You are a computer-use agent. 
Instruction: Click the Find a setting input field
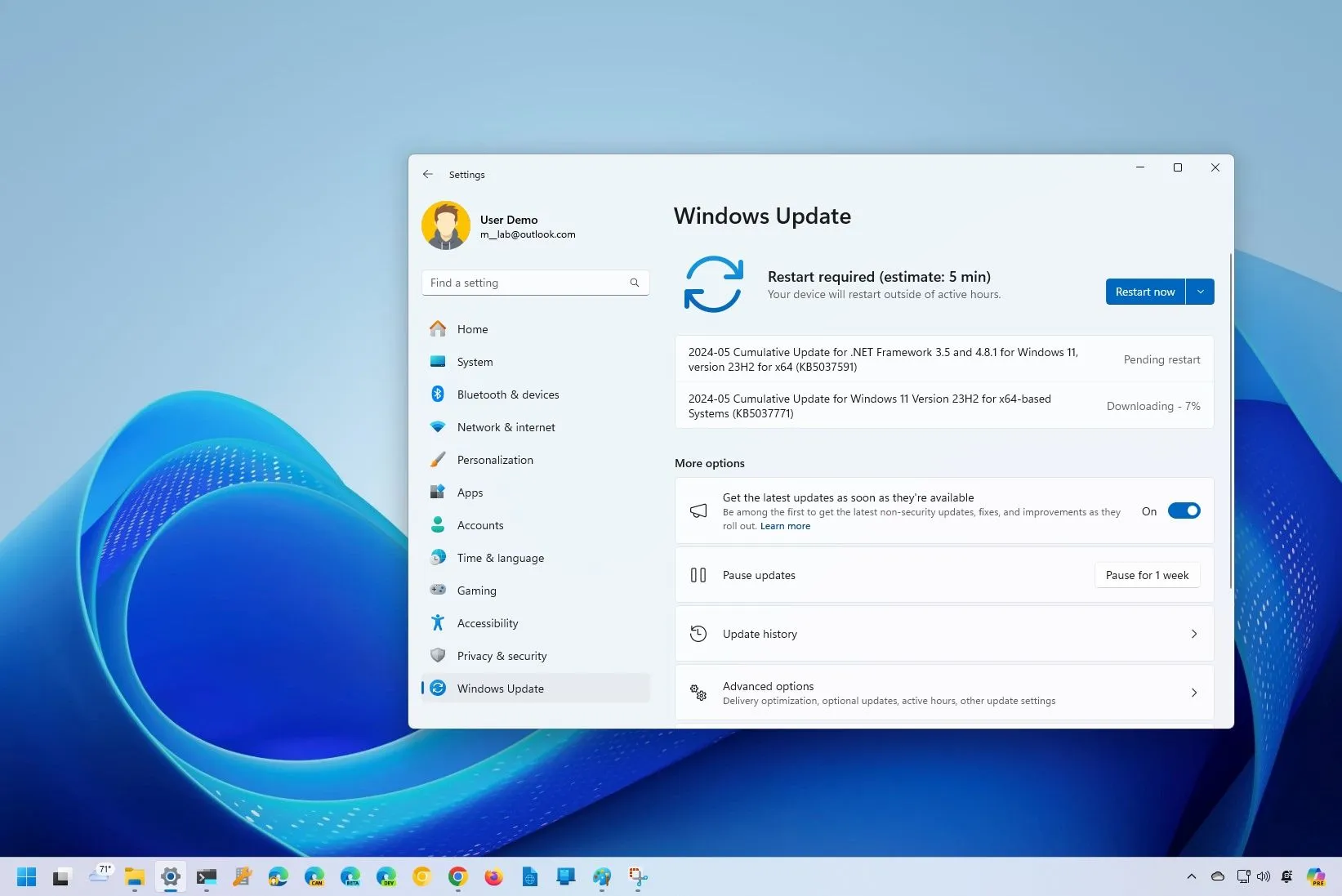(523, 283)
